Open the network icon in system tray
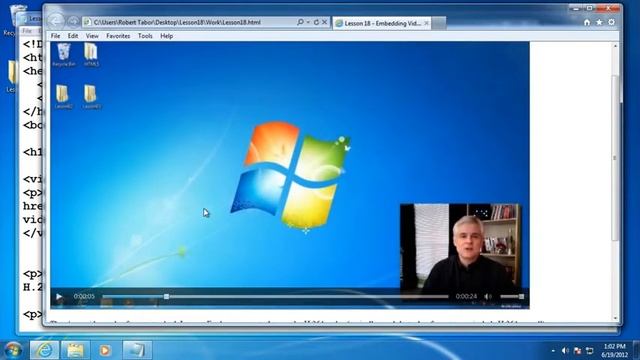This screenshot has height=360, width=640. pyautogui.click(x=590, y=350)
